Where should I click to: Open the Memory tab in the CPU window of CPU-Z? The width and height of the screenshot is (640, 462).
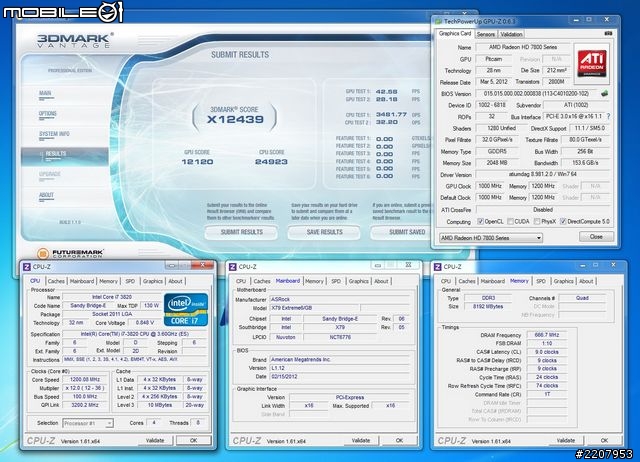(108, 281)
